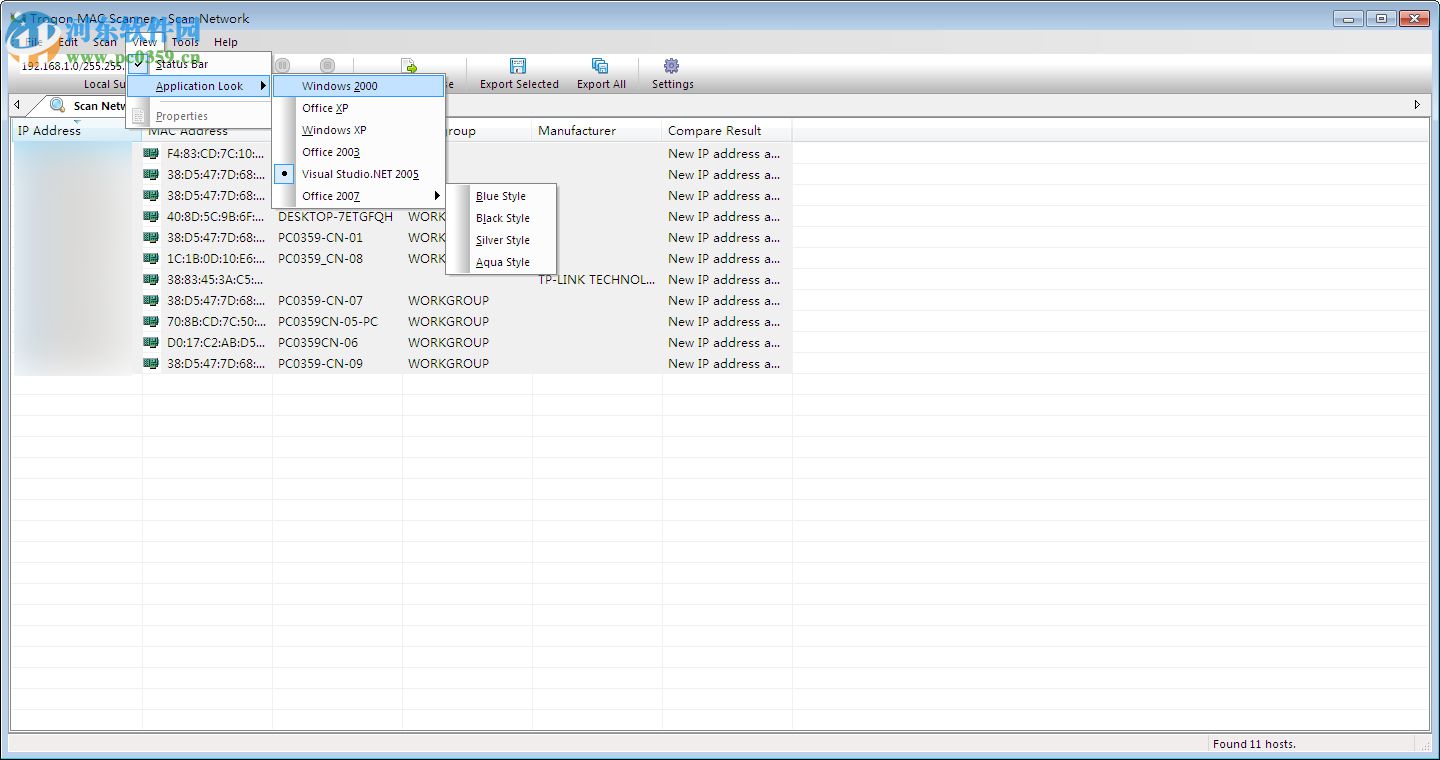
Task: Click the magnifier icon on Scan Network tab
Action: [57, 105]
